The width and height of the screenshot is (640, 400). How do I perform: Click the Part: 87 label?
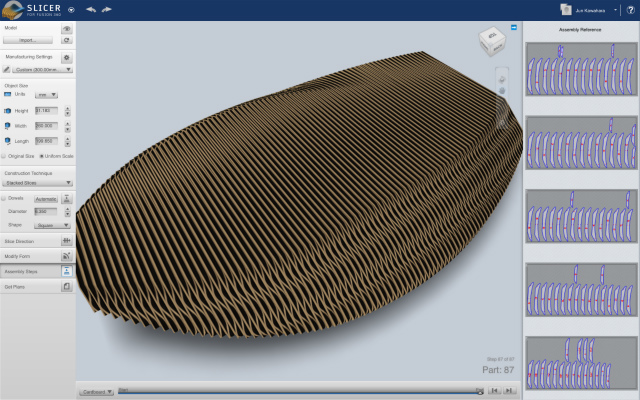pos(498,370)
